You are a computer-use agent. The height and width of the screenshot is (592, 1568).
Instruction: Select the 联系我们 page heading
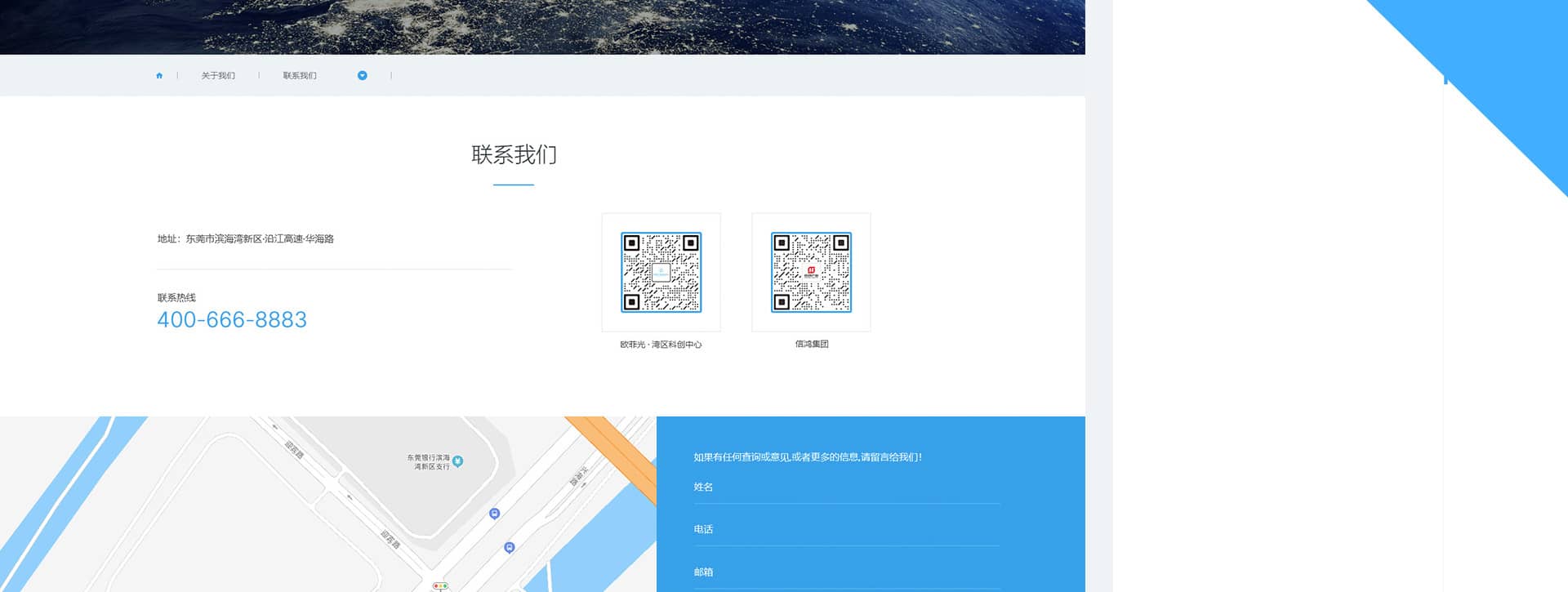514,155
